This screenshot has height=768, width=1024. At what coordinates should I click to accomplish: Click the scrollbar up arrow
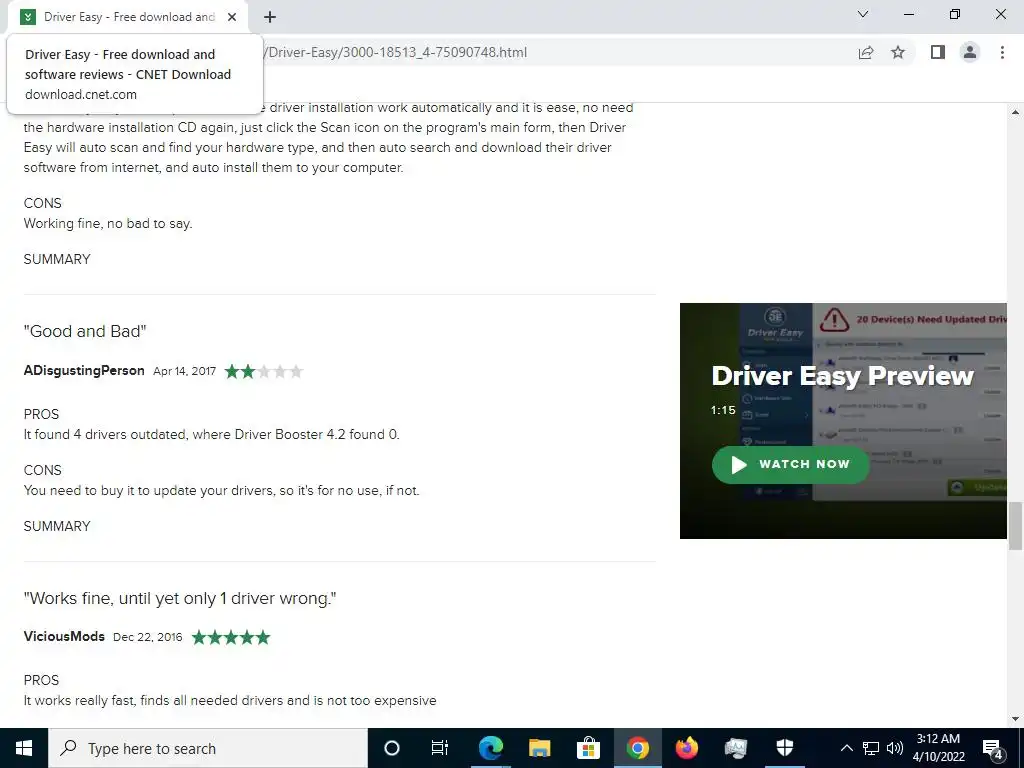[1016, 112]
